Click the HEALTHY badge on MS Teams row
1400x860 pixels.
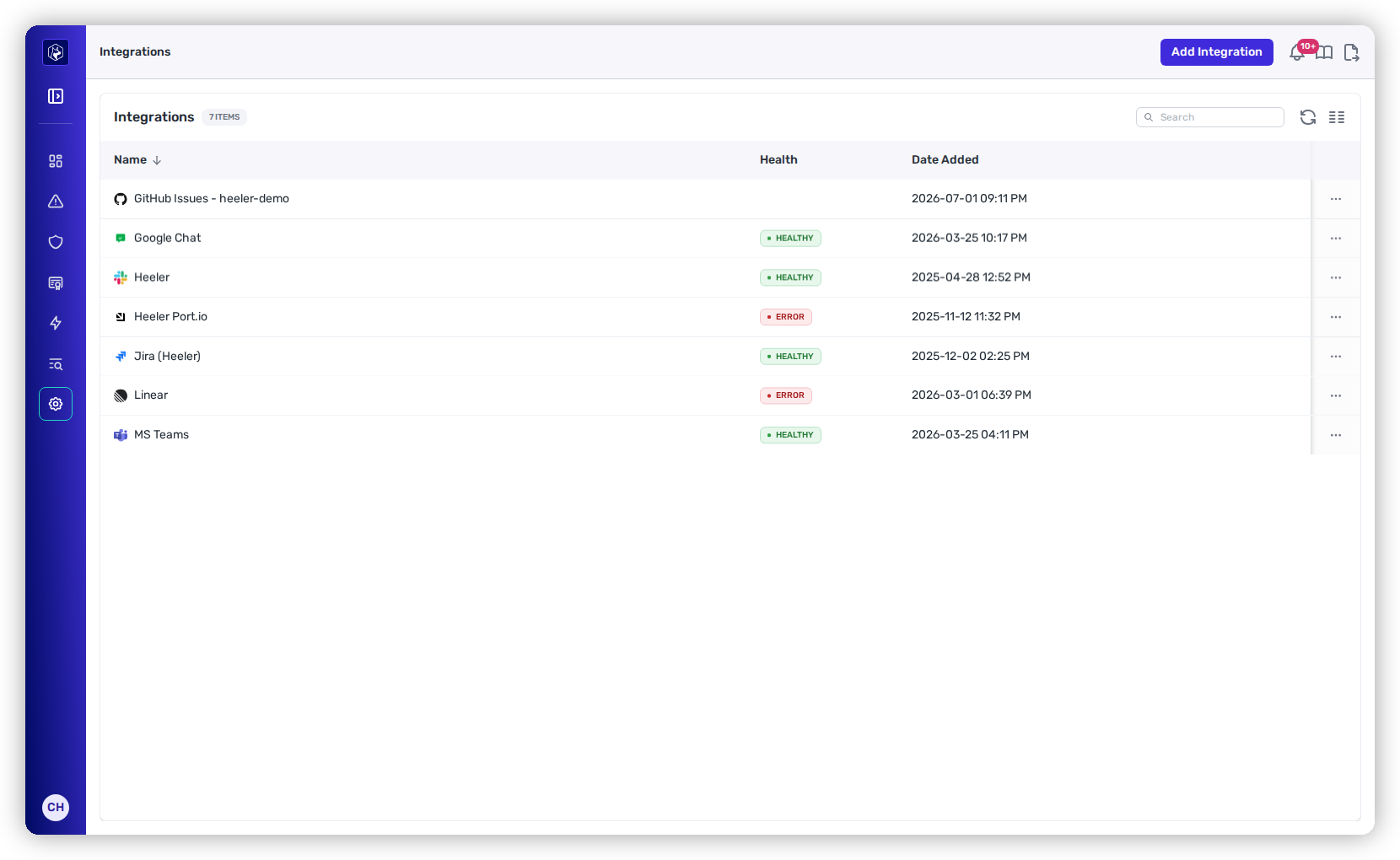coord(790,435)
